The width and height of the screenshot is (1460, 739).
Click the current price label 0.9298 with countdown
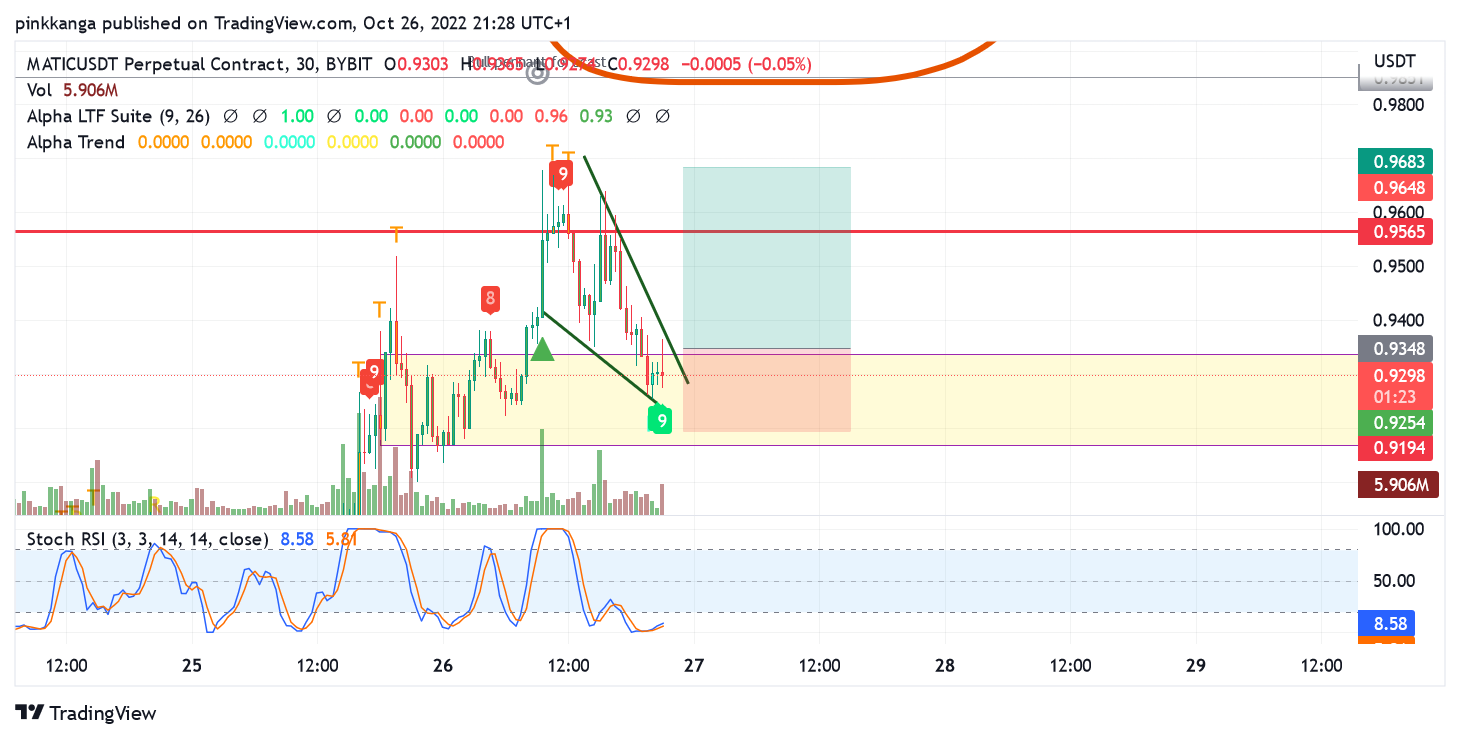pyautogui.click(x=1397, y=385)
